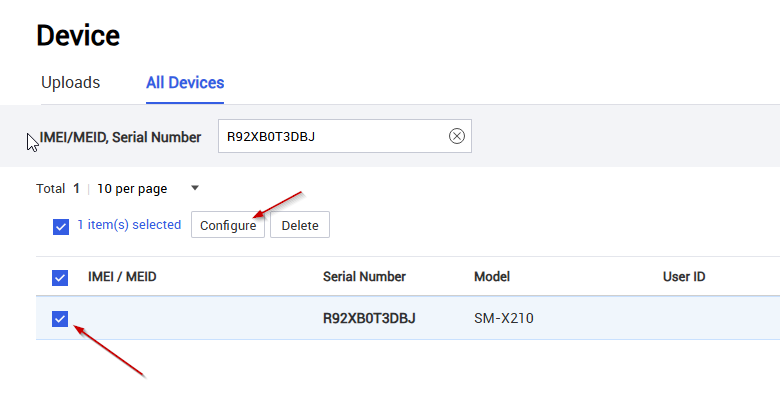780x419 pixels.
Task: Toggle the select-all checkbox in table header
Action: 60,278
